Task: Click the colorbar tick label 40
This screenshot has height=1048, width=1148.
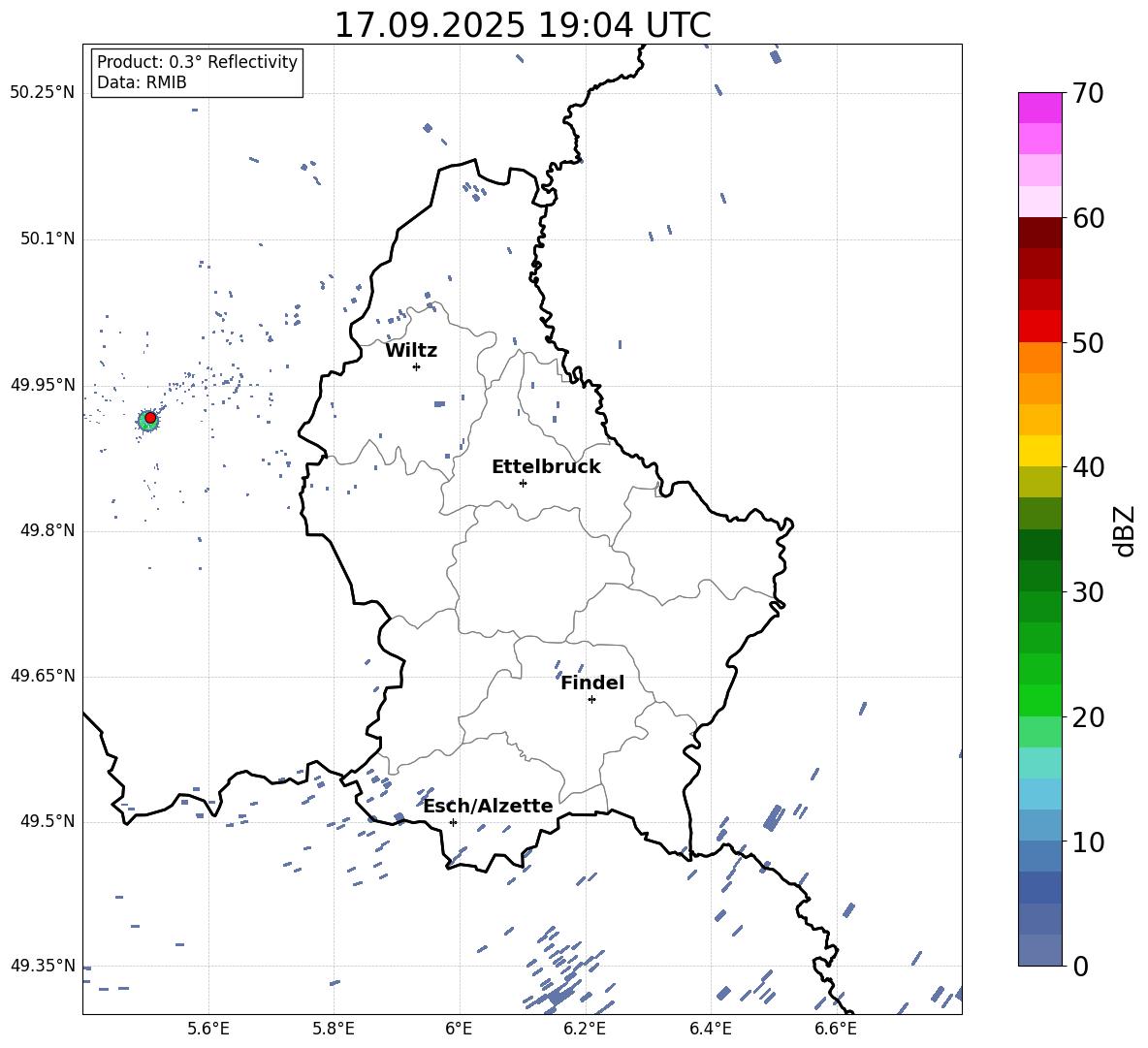Action: pos(1087,467)
